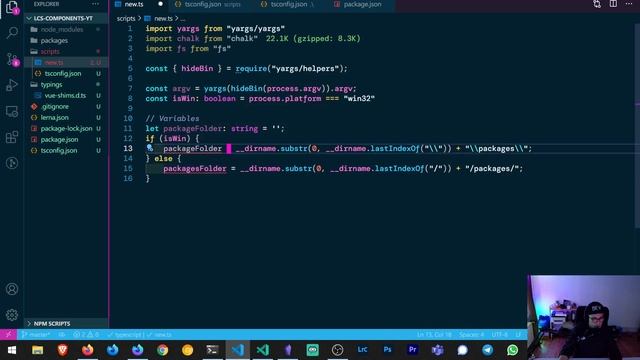Open package.json in the file tree

[59, 140]
